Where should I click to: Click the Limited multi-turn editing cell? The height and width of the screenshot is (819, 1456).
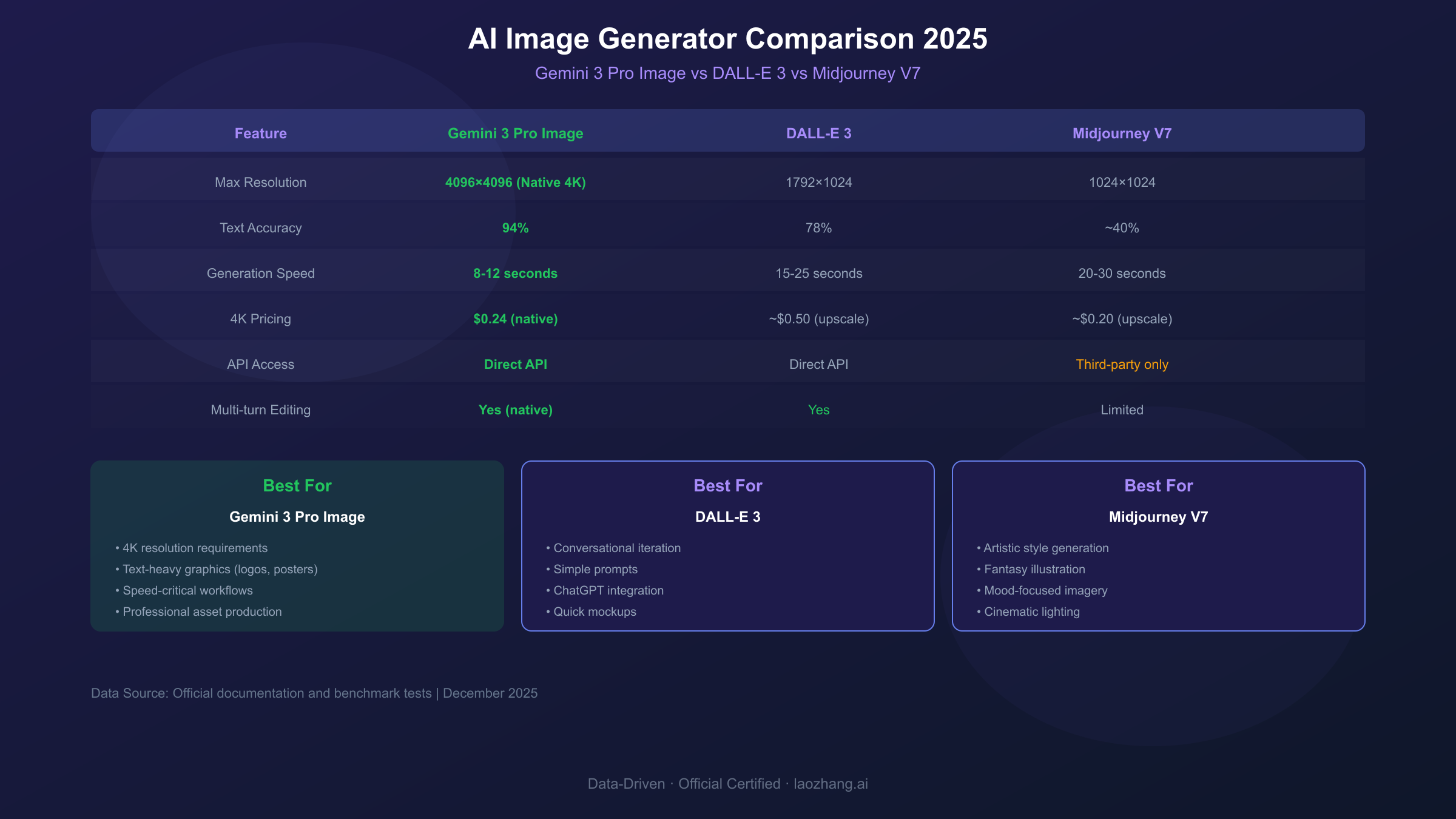[x=1122, y=410]
